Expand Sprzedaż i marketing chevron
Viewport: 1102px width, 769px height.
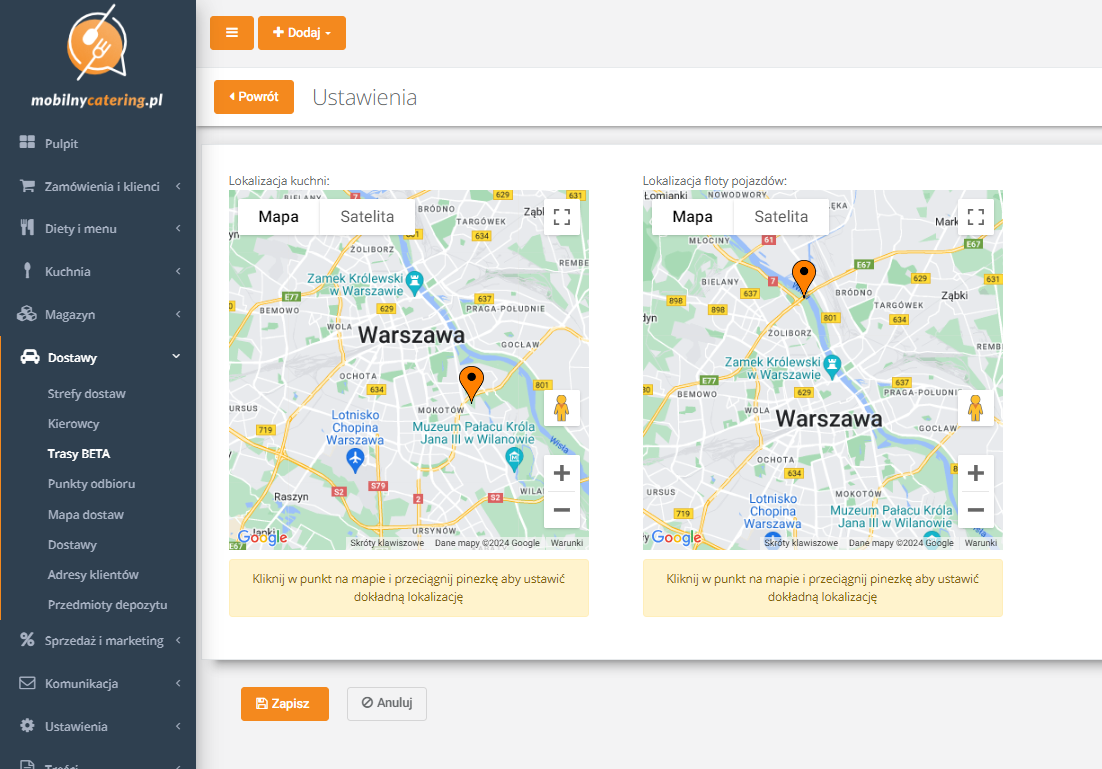(x=179, y=640)
